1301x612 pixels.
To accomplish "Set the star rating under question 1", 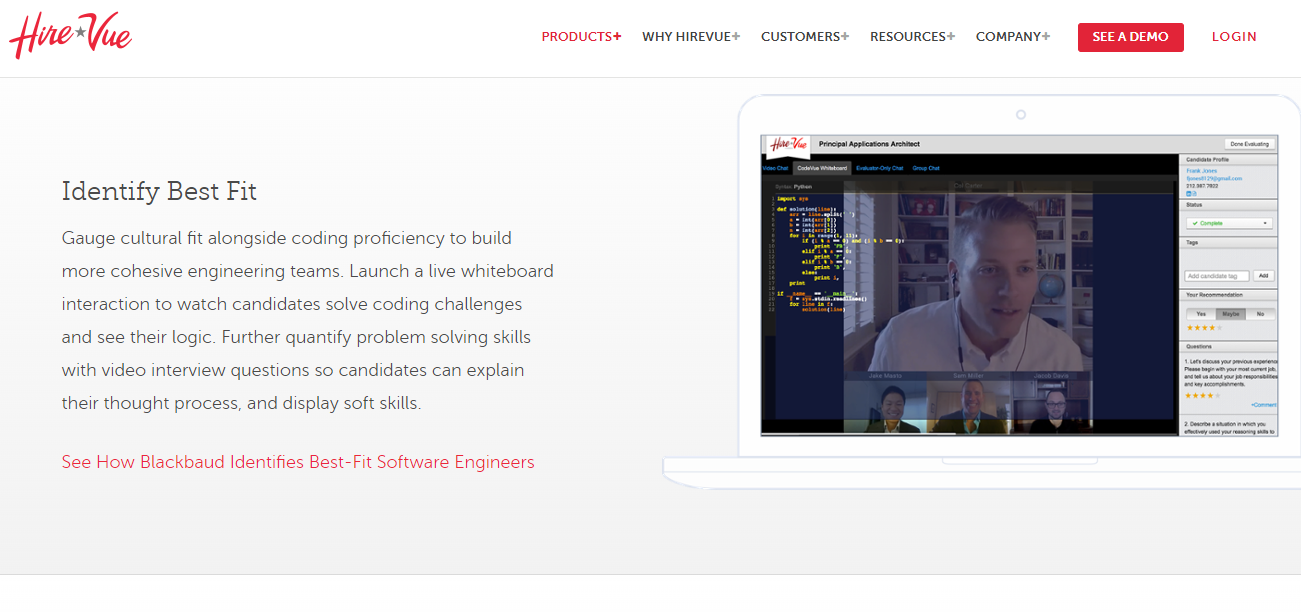I will (1203, 395).
